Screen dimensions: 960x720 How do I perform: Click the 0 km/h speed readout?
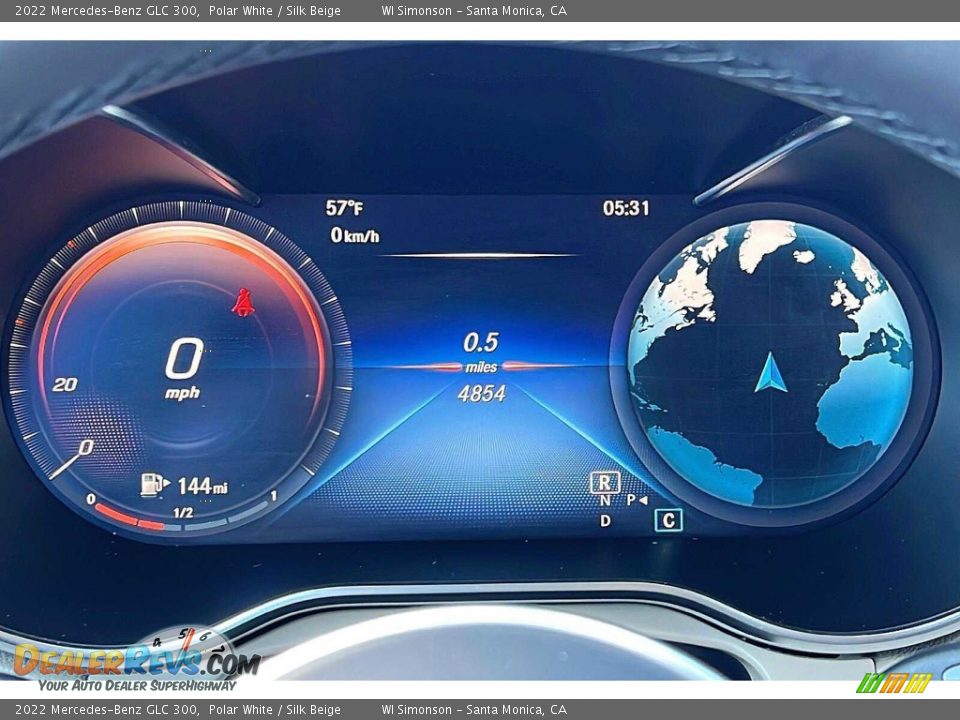(354, 234)
